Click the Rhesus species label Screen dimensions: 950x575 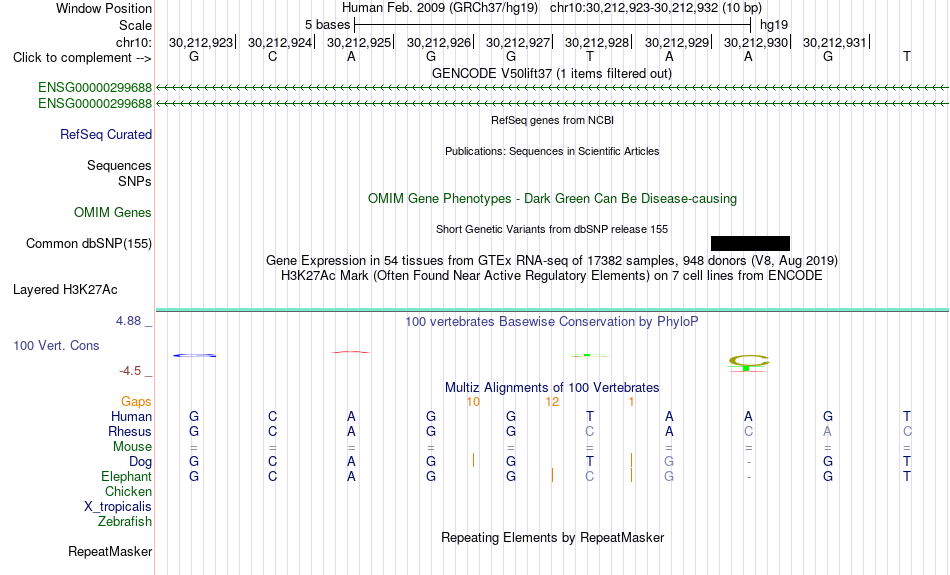(130, 431)
